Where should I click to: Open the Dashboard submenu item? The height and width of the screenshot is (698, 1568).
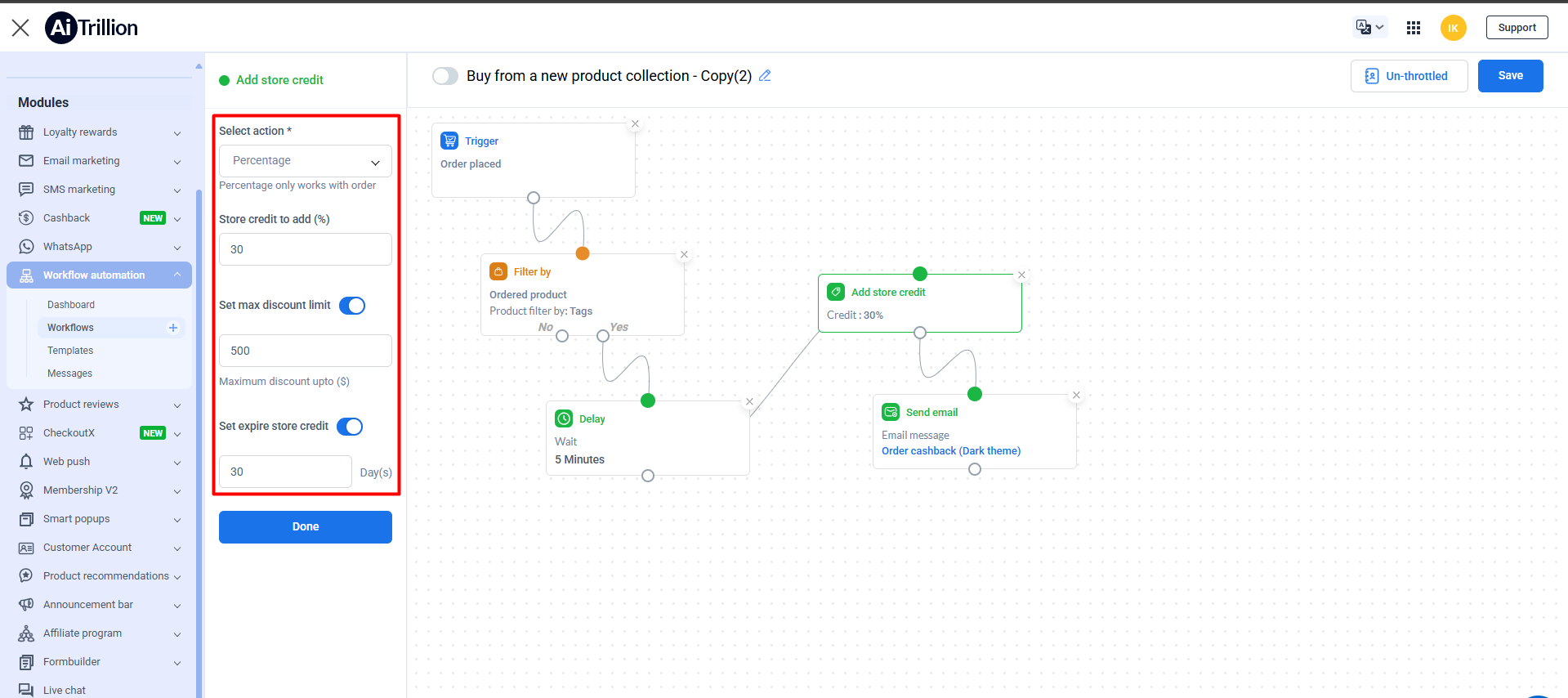tap(71, 305)
